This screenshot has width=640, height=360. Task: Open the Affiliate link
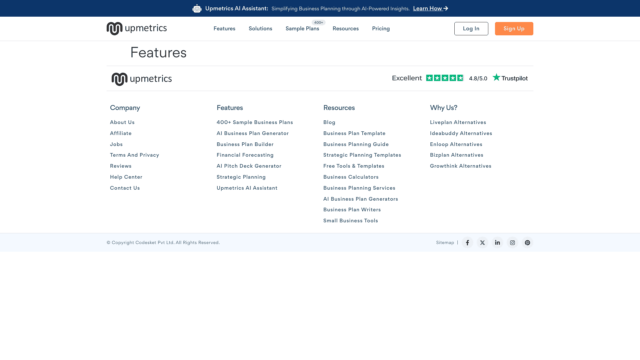pyautogui.click(x=120, y=133)
